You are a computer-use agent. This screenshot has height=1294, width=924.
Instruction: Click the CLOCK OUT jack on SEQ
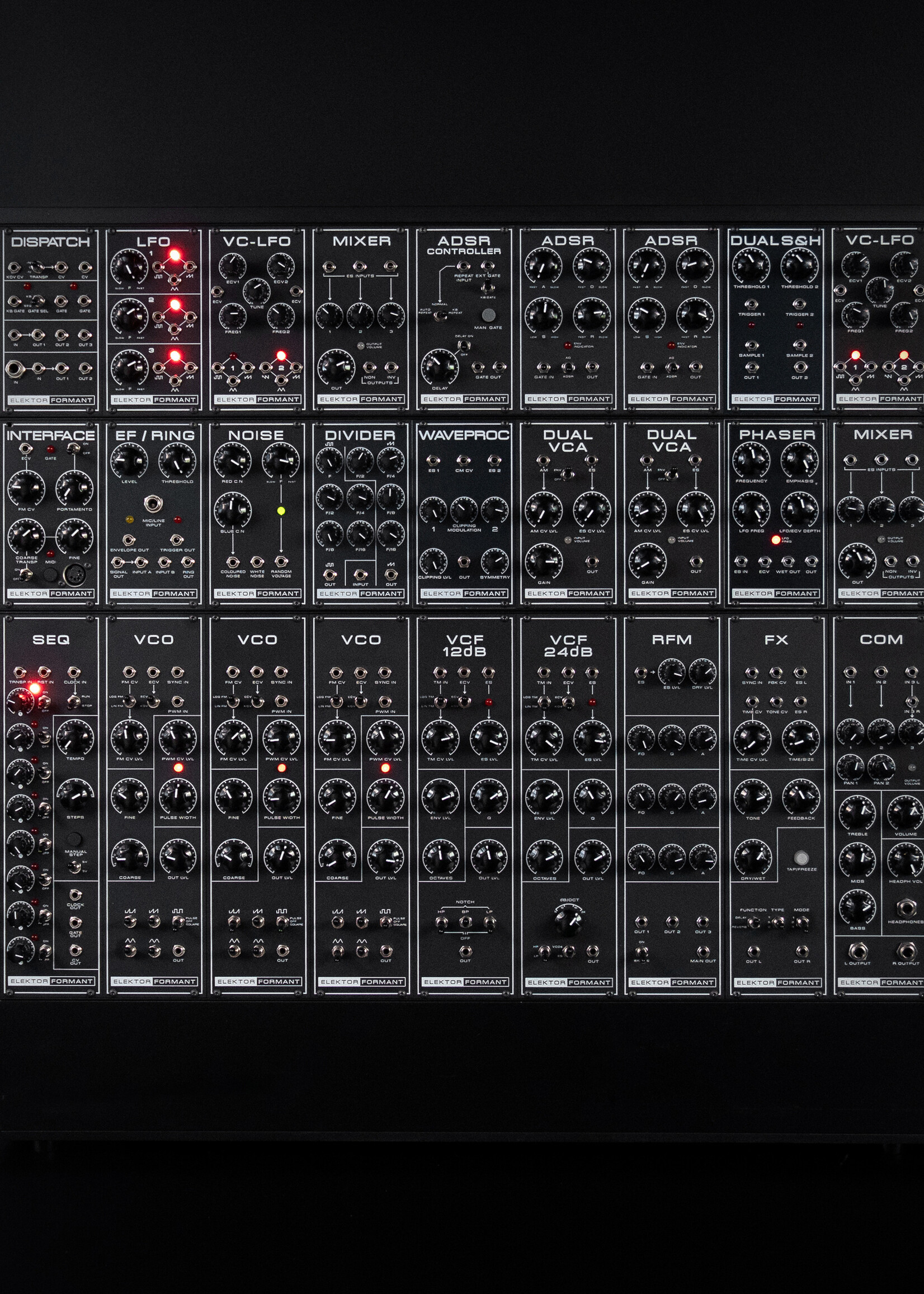point(75,894)
